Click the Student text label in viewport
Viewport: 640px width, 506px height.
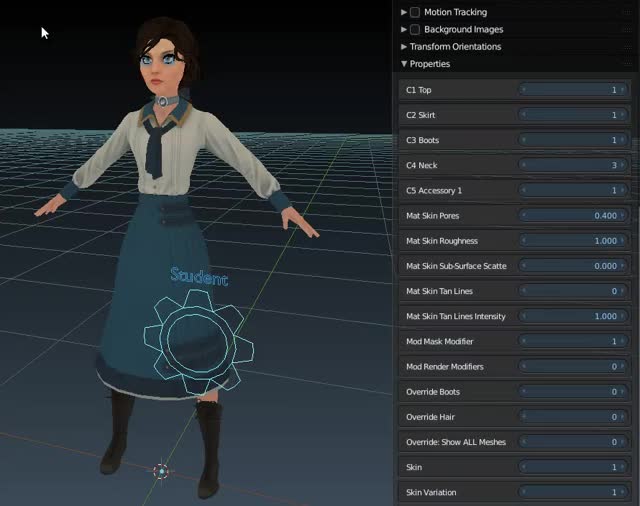(199, 276)
